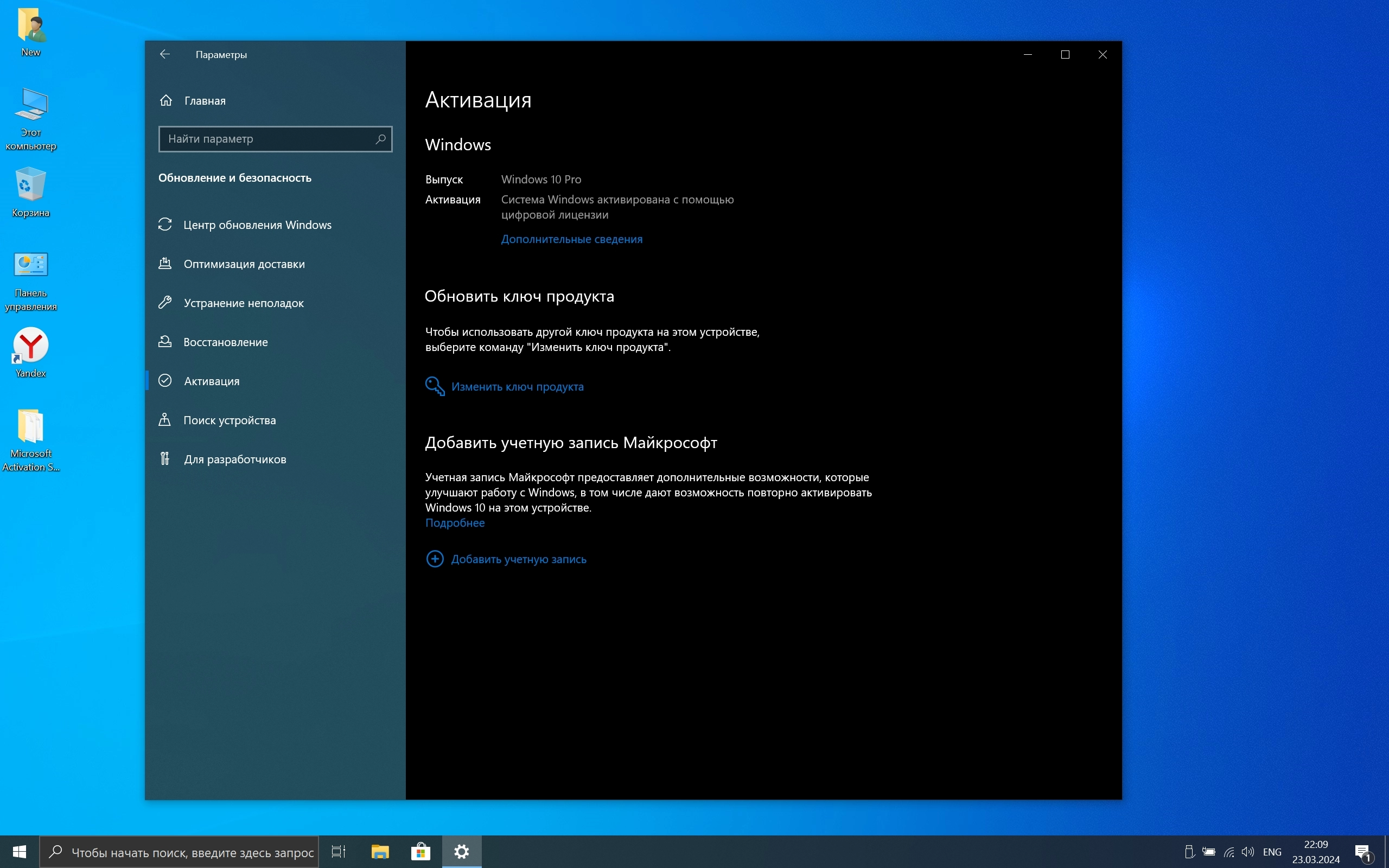Screen dimensions: 1389x868
Task: Click the back arrow in Settings
Action: point(165,55)
